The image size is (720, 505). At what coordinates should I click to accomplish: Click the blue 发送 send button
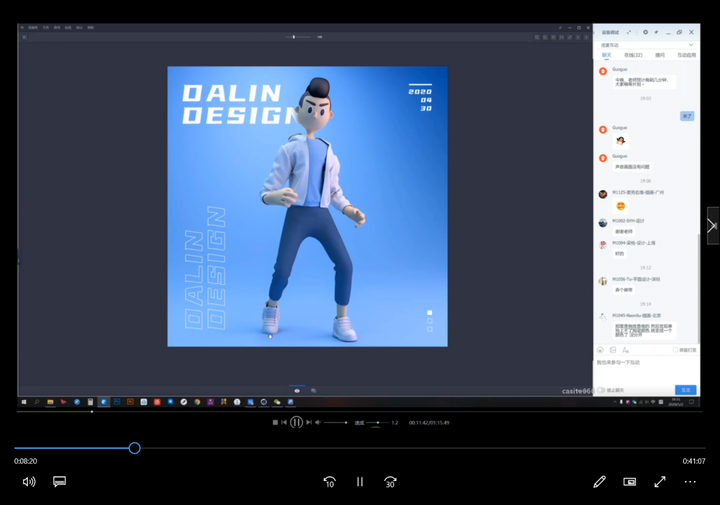click(686, 390)
